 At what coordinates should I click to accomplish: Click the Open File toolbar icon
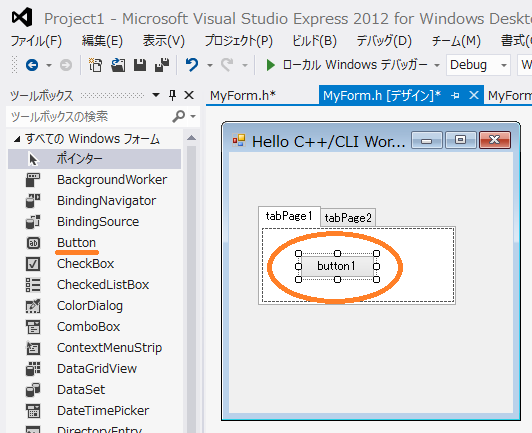(x=118, y=65)
